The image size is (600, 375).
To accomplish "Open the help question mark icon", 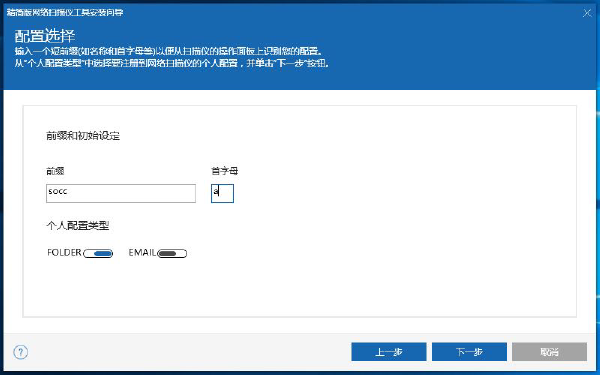I will tap(21, 352).
